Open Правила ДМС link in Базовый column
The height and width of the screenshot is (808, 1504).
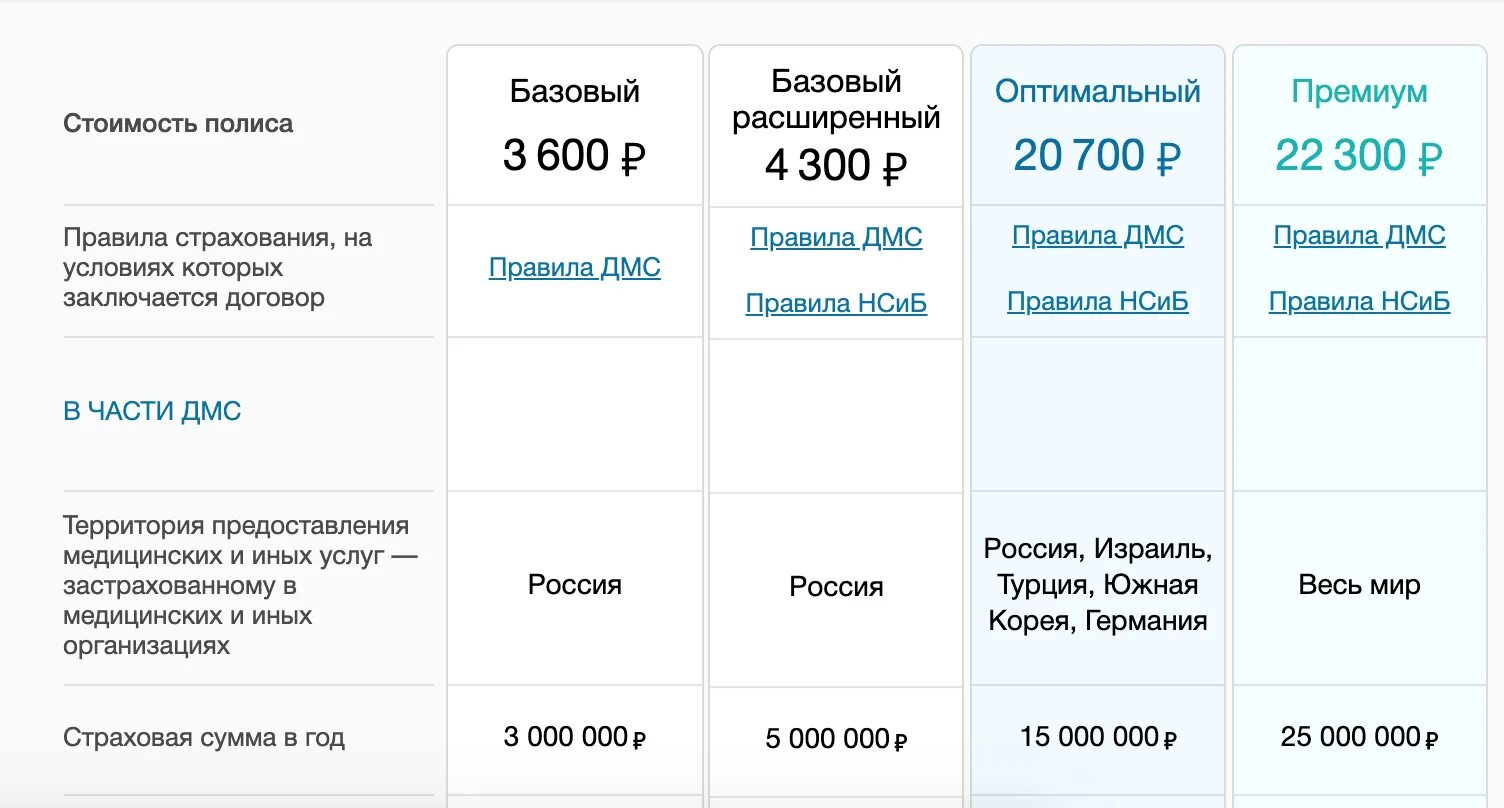(574, 268)
